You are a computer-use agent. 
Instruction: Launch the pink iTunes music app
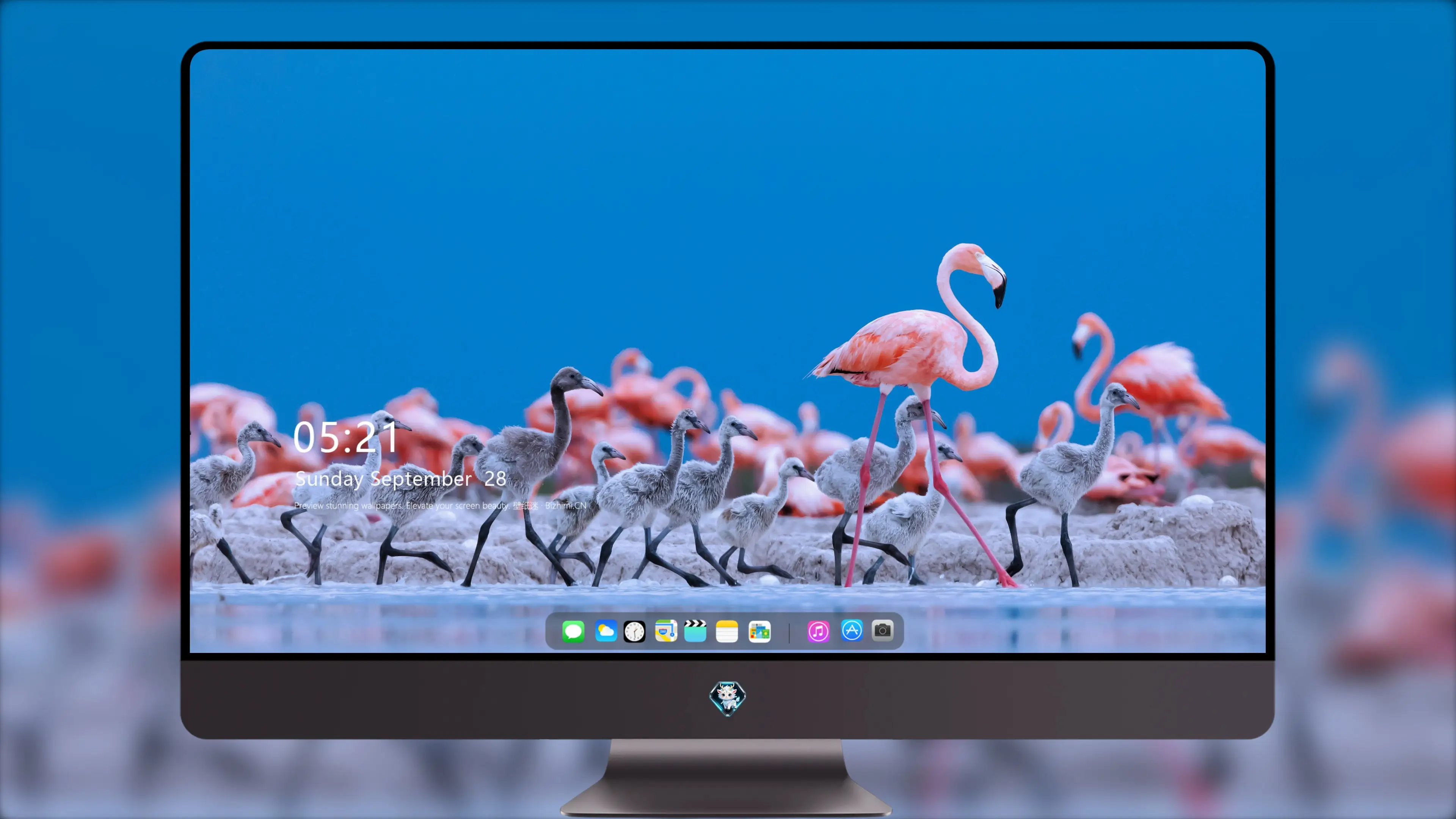point(819,631)
